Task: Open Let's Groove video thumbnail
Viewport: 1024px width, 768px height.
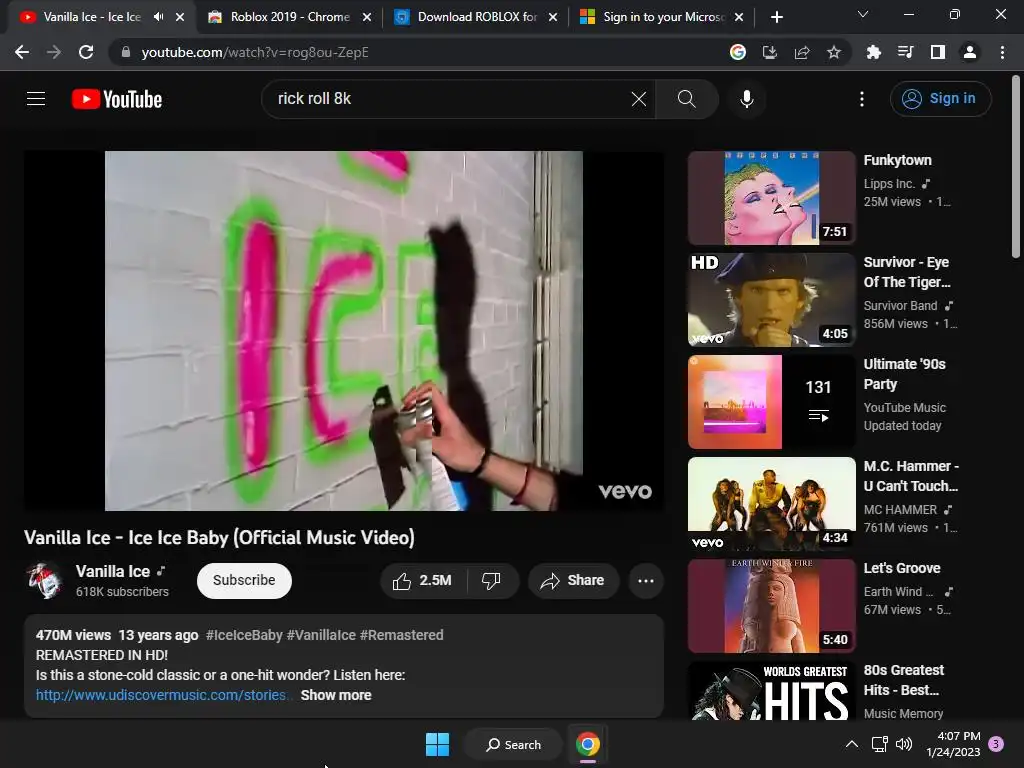Action: tap(771, 605)
